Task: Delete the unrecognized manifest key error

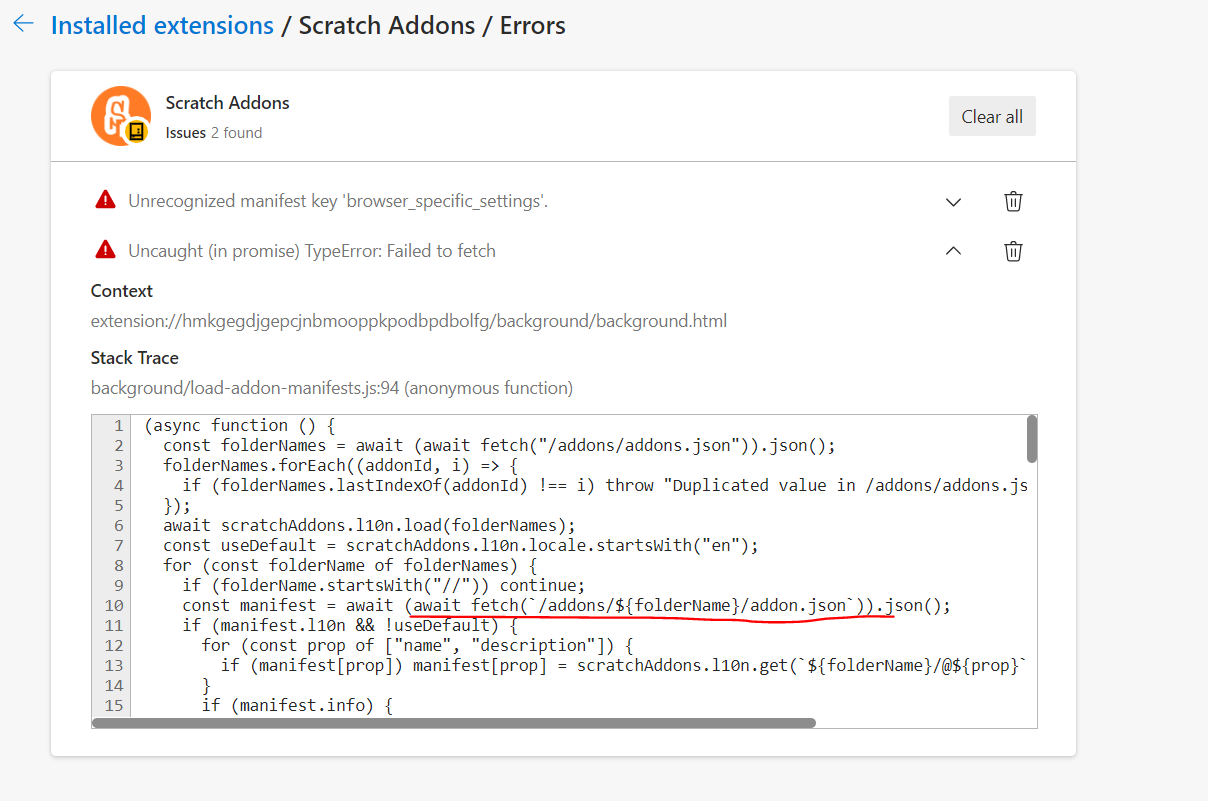Action: click(x=1013, y=201)
